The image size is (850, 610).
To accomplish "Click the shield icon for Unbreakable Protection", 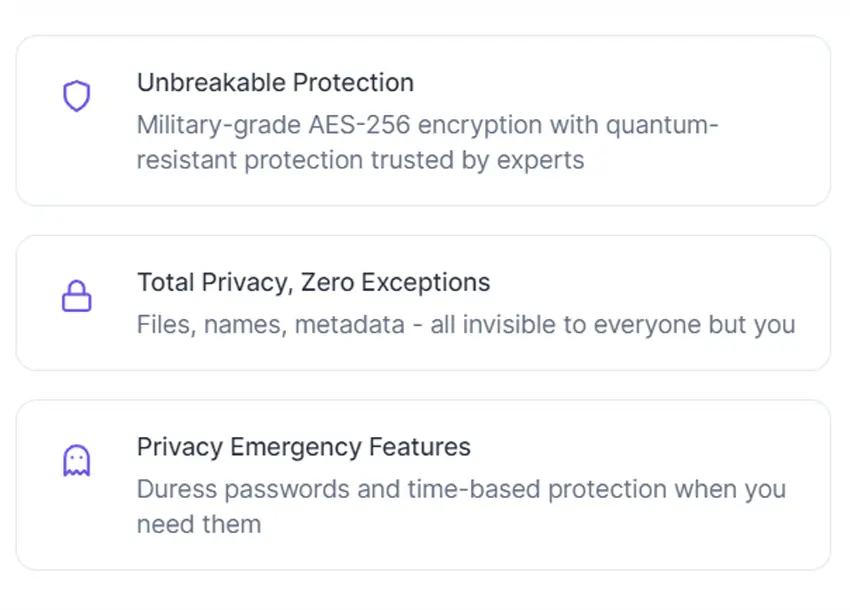I will click(76, 96).
